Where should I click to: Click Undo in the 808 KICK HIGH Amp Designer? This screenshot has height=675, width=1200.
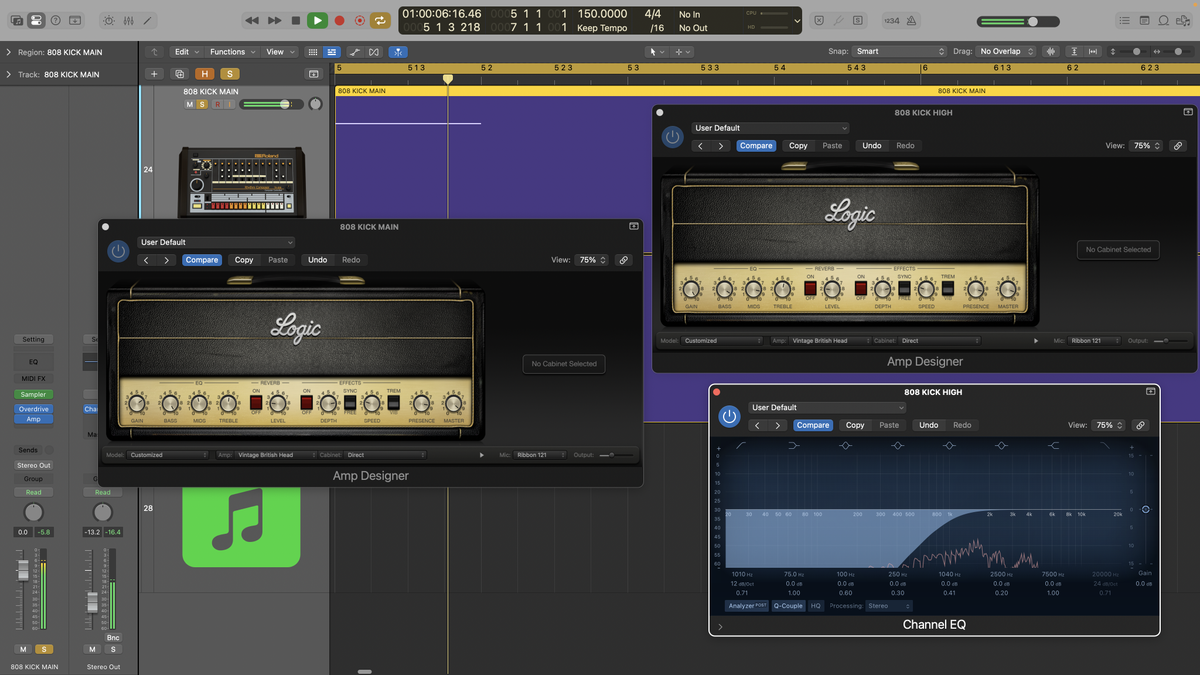(x=871, y=145)
